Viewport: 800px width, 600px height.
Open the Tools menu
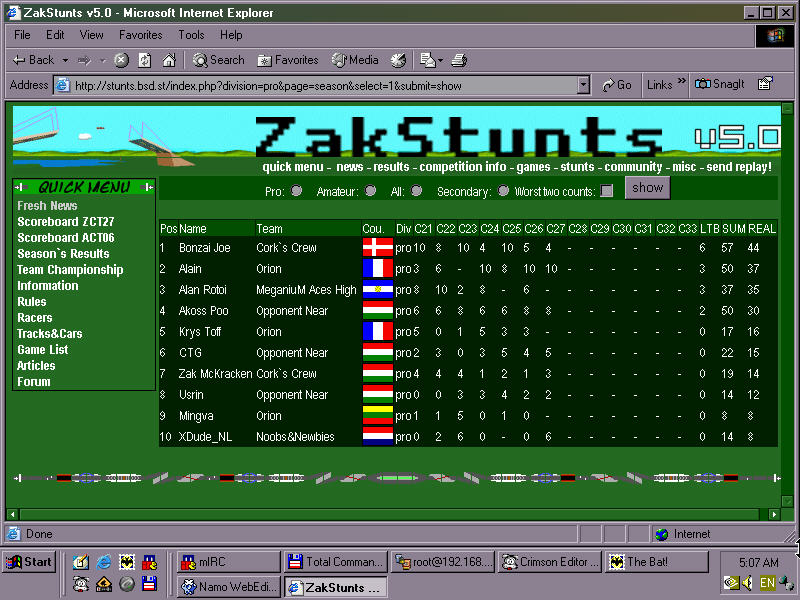click(191, 35)
